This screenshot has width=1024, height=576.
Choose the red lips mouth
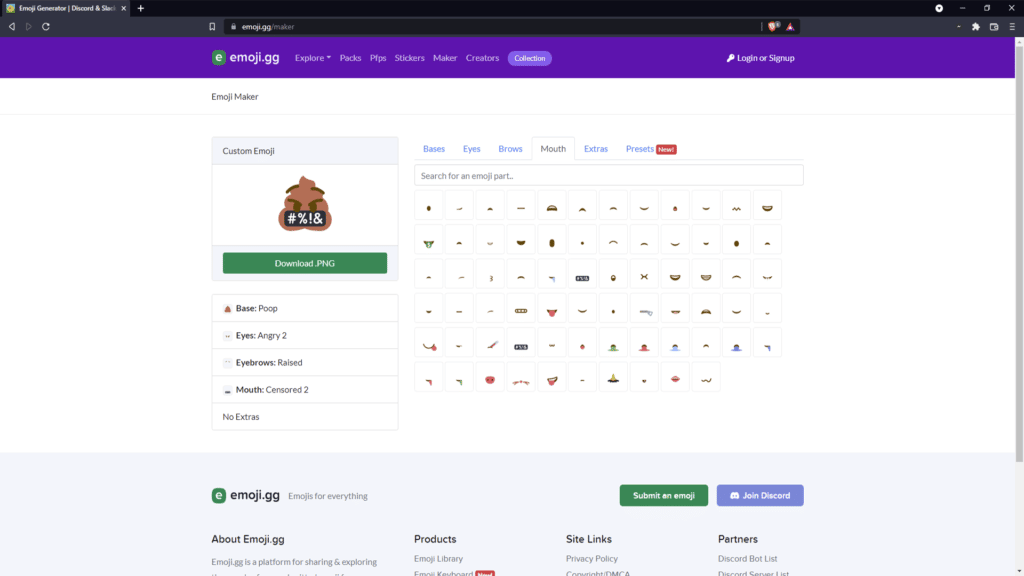(675, 378)
